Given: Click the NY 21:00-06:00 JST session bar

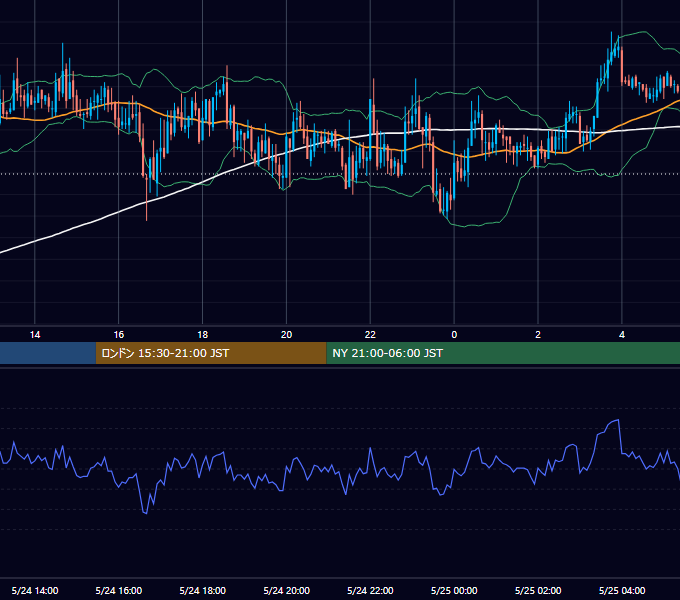Looking at the screenshot, I should tap(503, 353).
